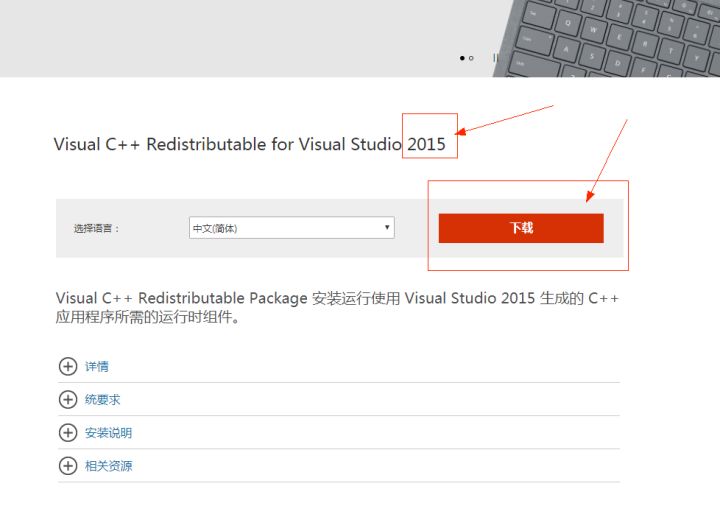The width and height of the screenshot is (720, 517).
Task: Click the 选择语言 label
Action: [x=96, y=228]
